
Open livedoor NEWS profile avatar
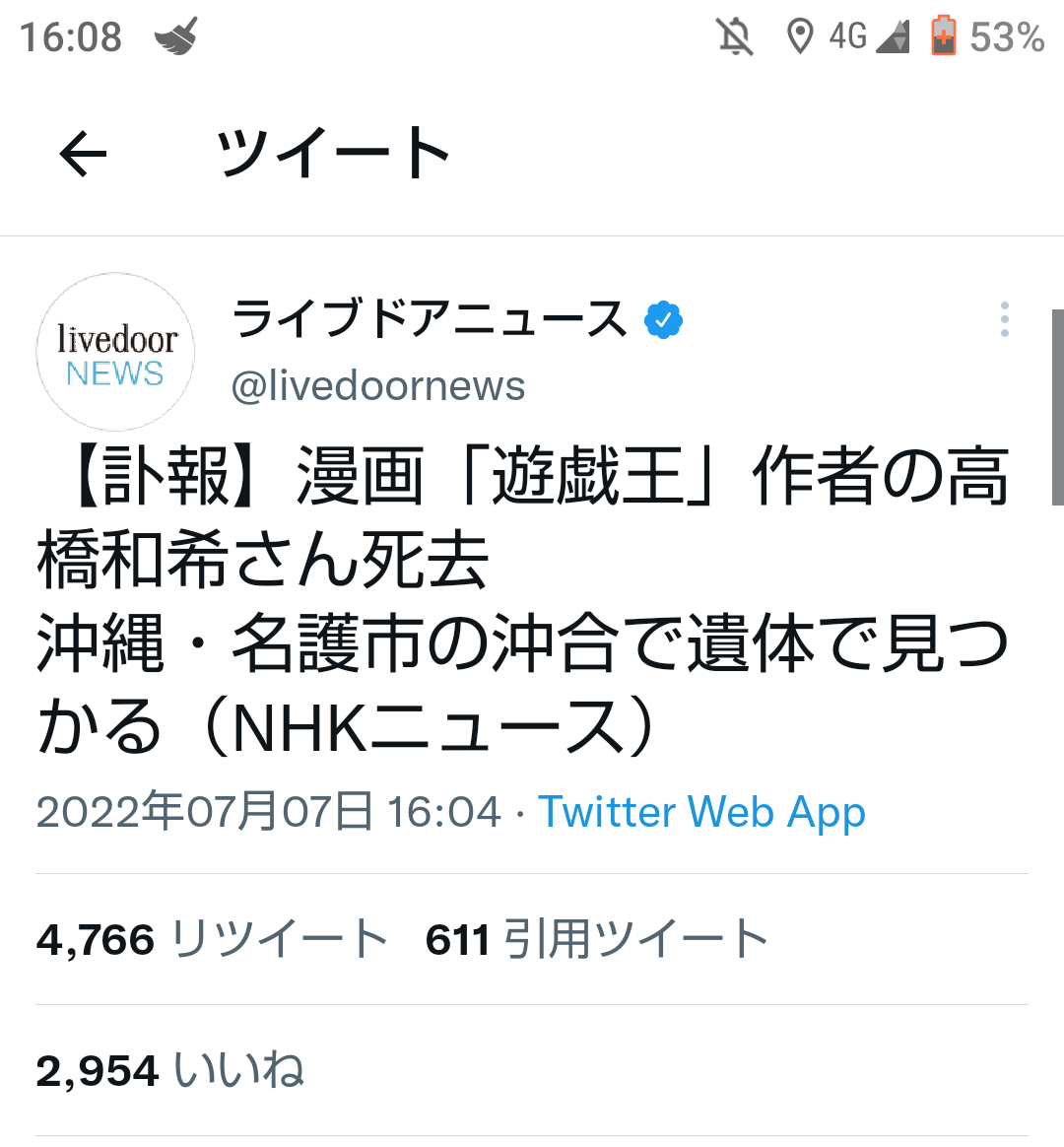click(115, 352)
